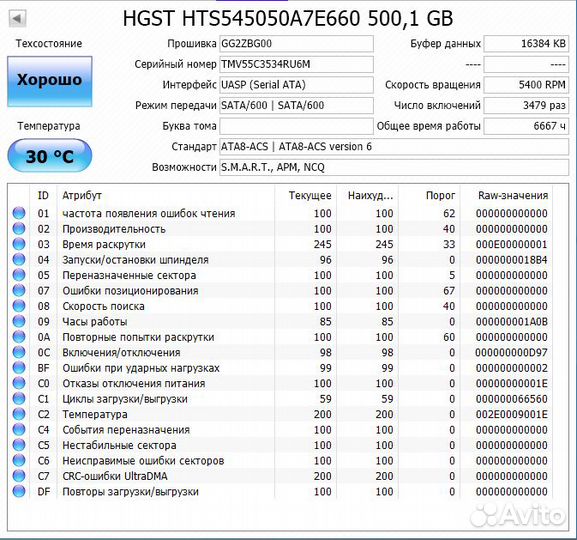Image resolution: width=577 pixels, height=540 pixels.
Task: Click the Raw-значения column header
Action: click(506, 195)
